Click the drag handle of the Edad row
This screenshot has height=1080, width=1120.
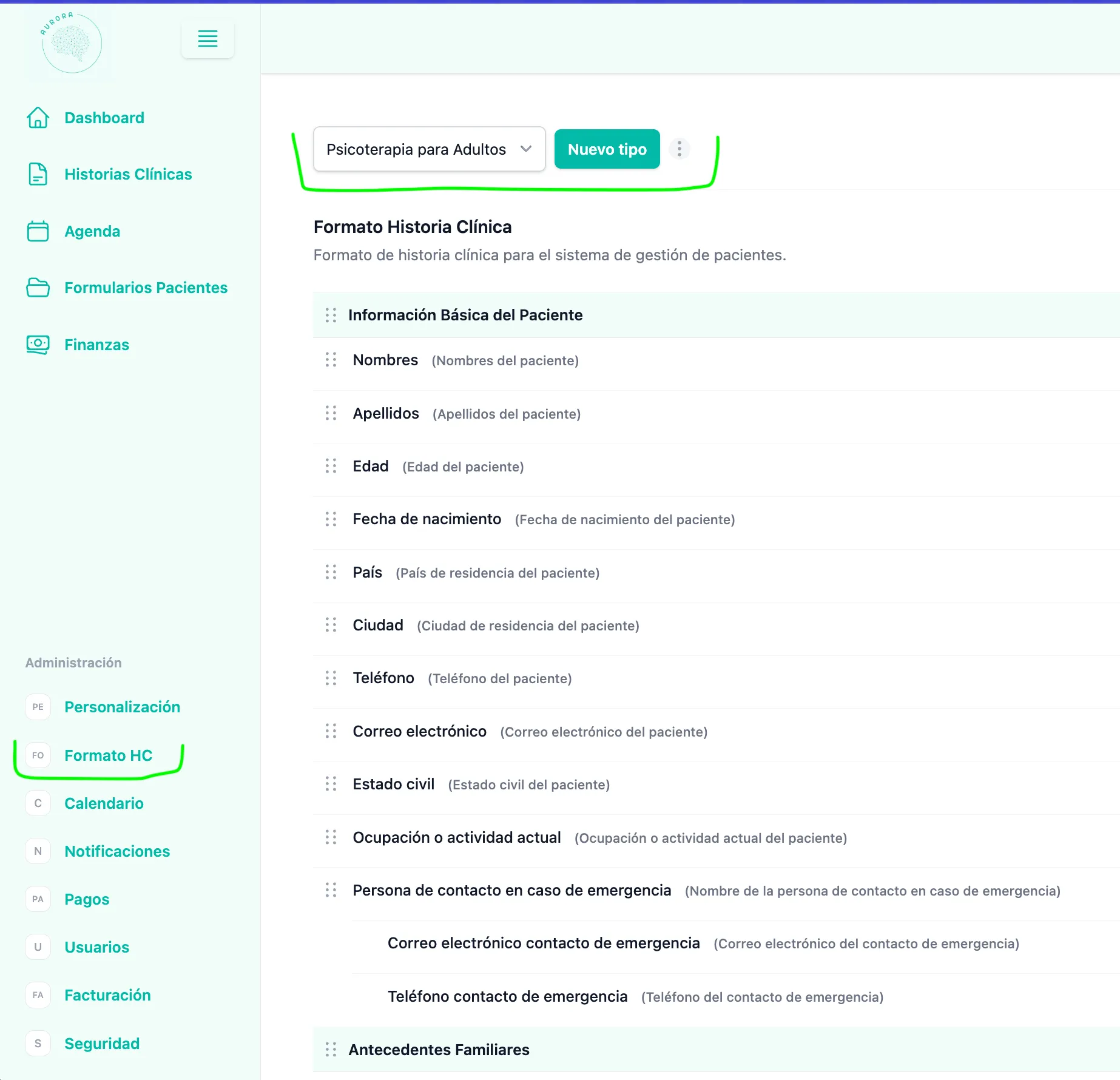coord(331,466)
